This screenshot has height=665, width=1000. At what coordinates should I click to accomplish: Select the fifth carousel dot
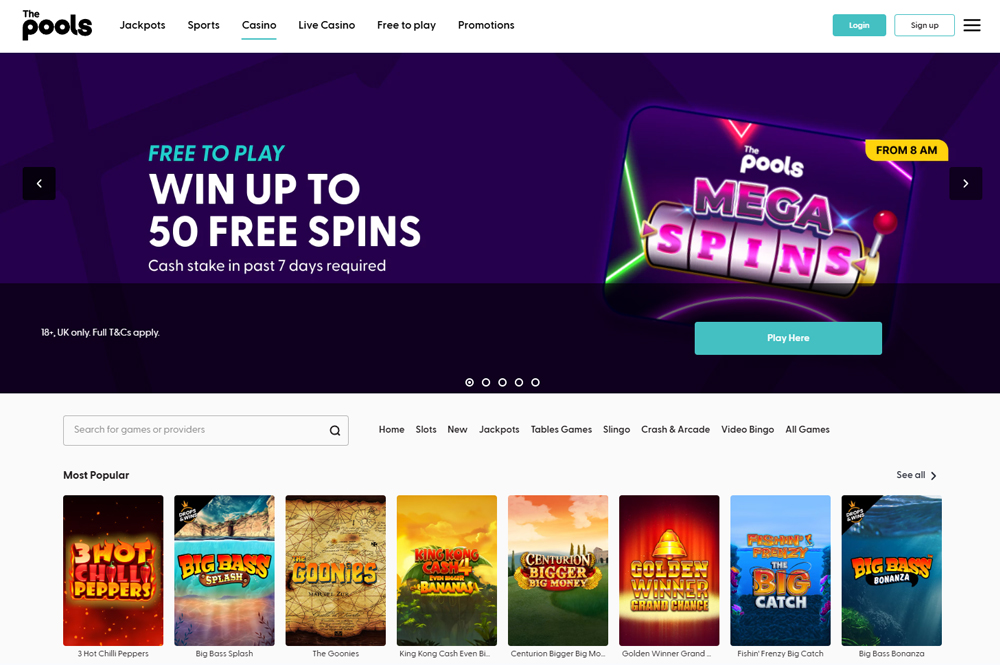pyautogui.click(x=536, y=383)
